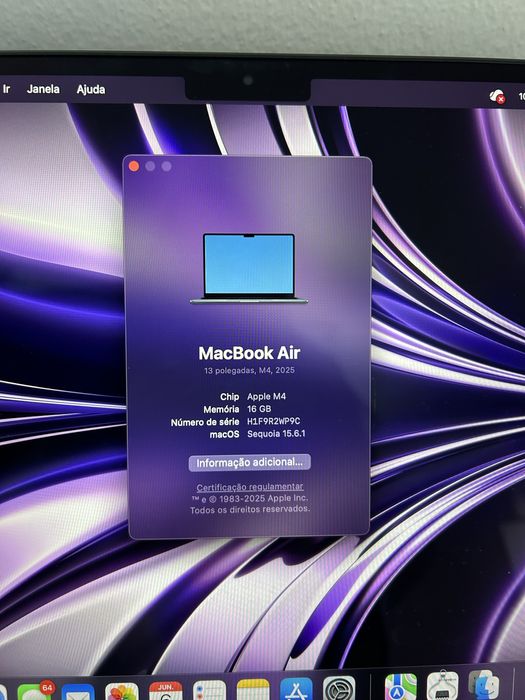Screen dimensions: 525x700
Task: Open the App Store from the Dock
Action: tap(296, 689)
